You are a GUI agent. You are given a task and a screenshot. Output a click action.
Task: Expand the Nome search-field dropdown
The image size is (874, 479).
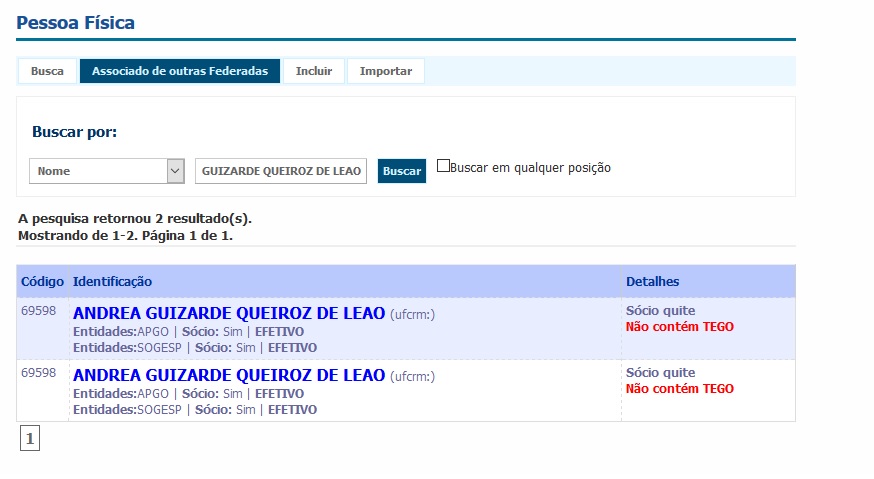click(107, 171)
